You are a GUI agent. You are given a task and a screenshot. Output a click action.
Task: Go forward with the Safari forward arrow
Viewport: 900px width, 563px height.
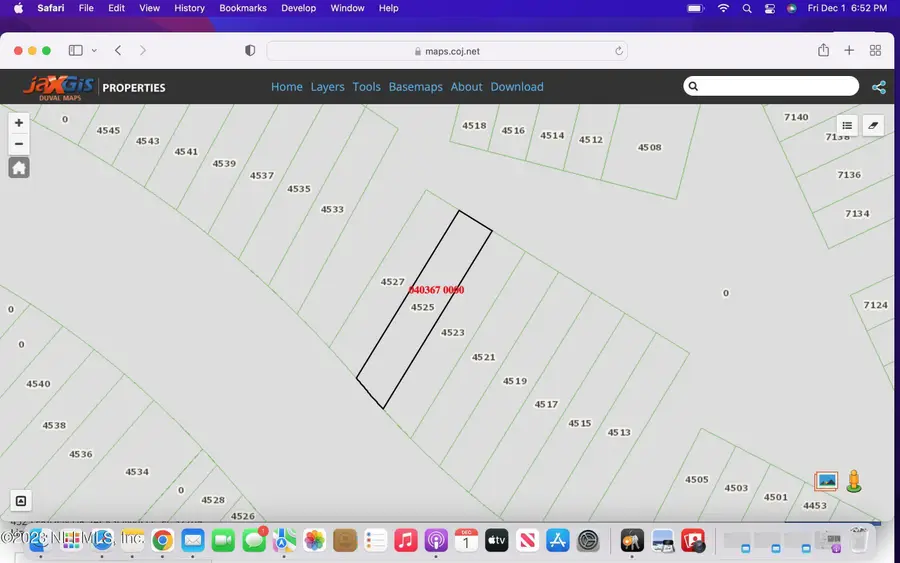[143, 51]
